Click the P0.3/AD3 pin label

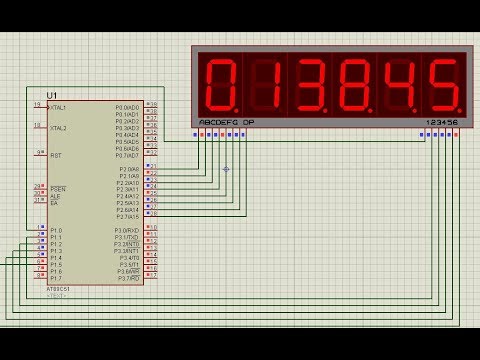click(127, 128)
